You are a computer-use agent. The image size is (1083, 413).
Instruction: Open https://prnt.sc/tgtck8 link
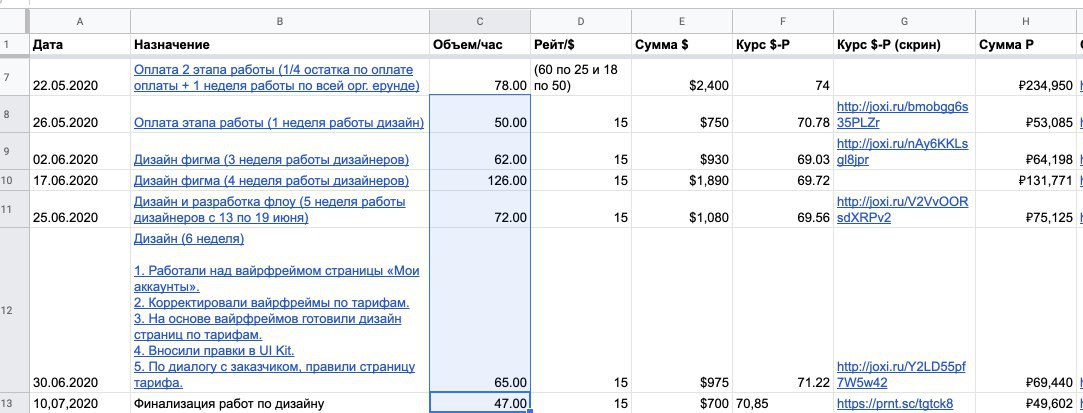pos(894,403)
